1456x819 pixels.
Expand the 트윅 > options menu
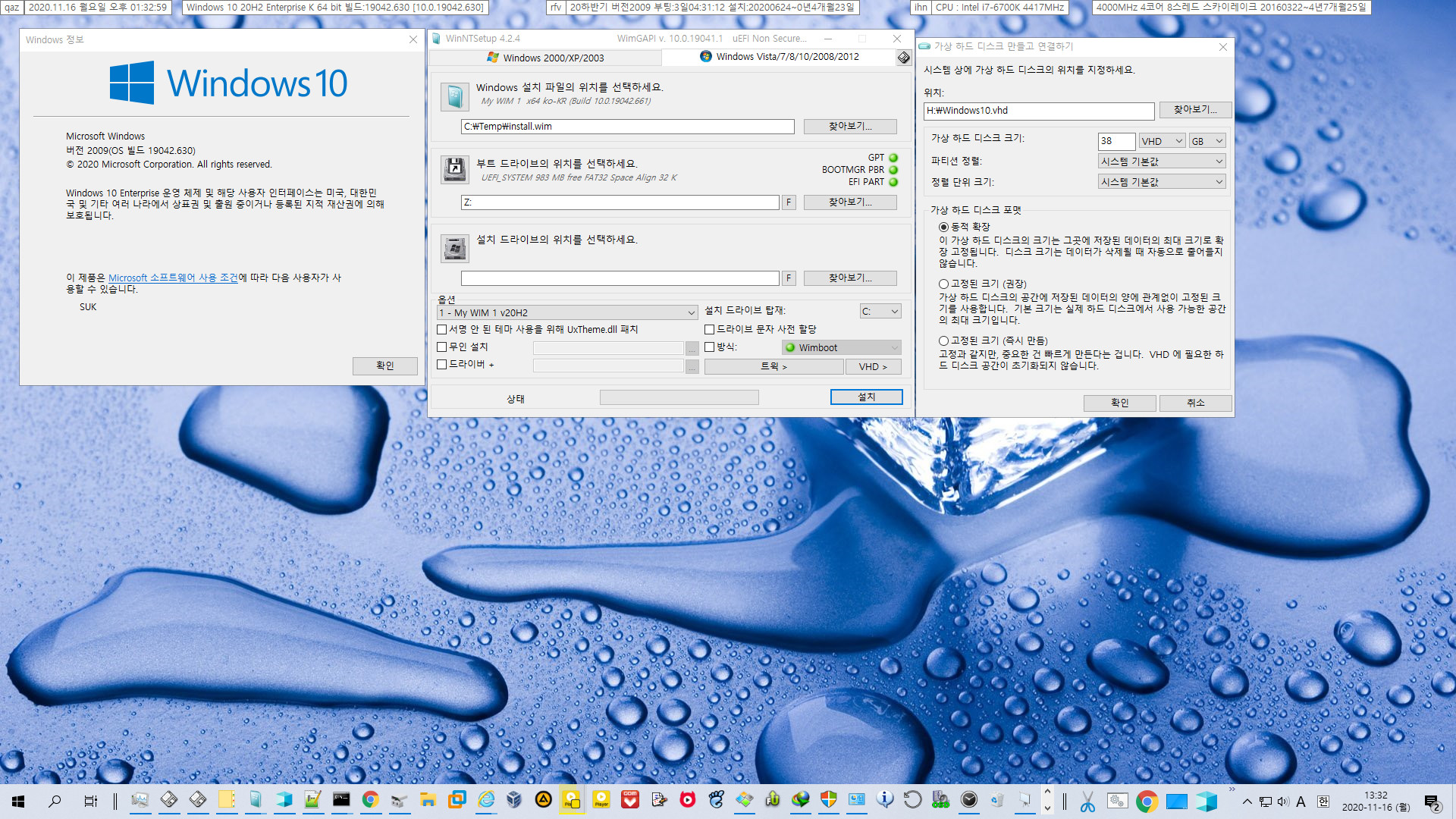point(773,367)
